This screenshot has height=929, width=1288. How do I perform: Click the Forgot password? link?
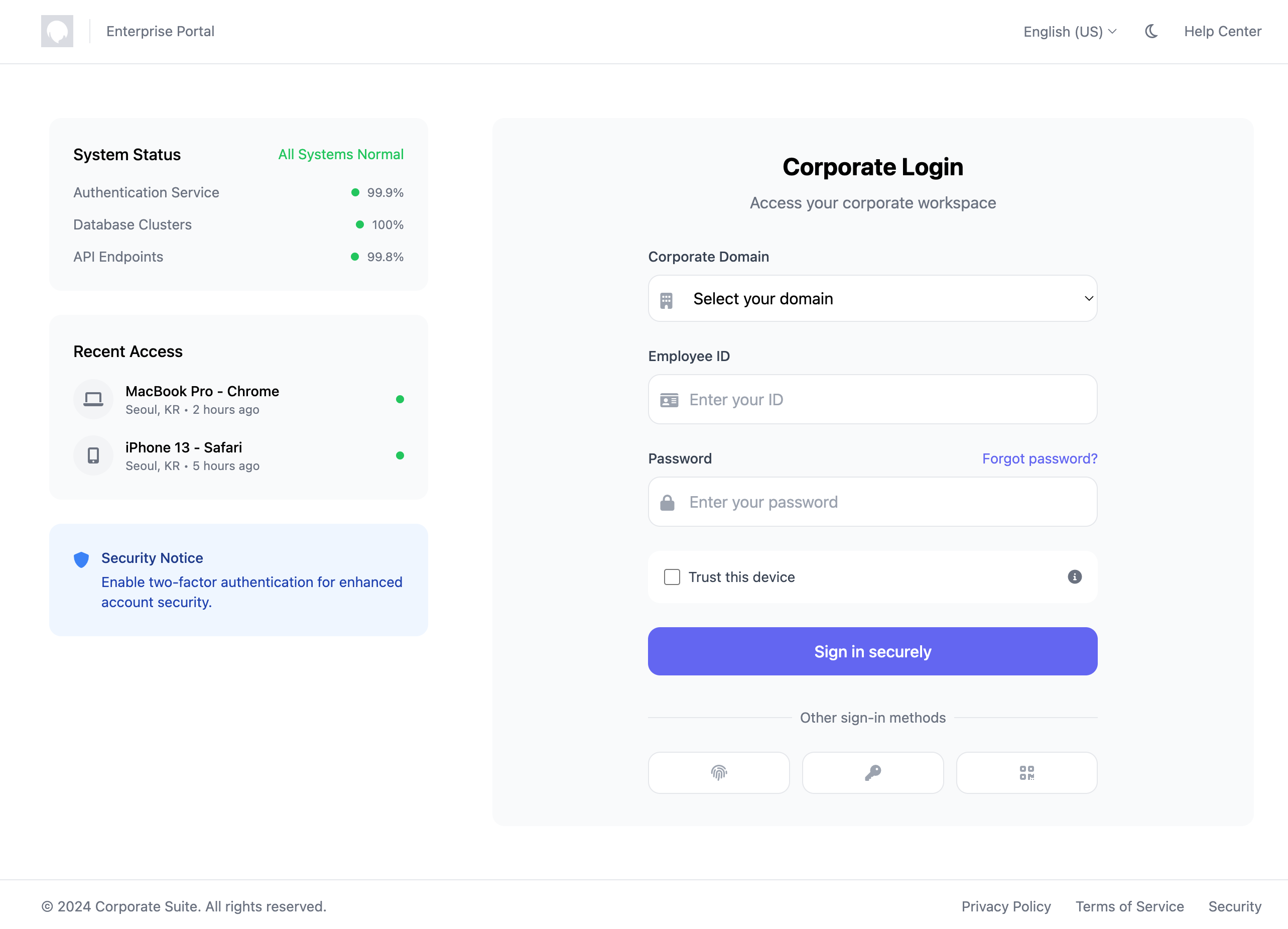(1040, 458)
